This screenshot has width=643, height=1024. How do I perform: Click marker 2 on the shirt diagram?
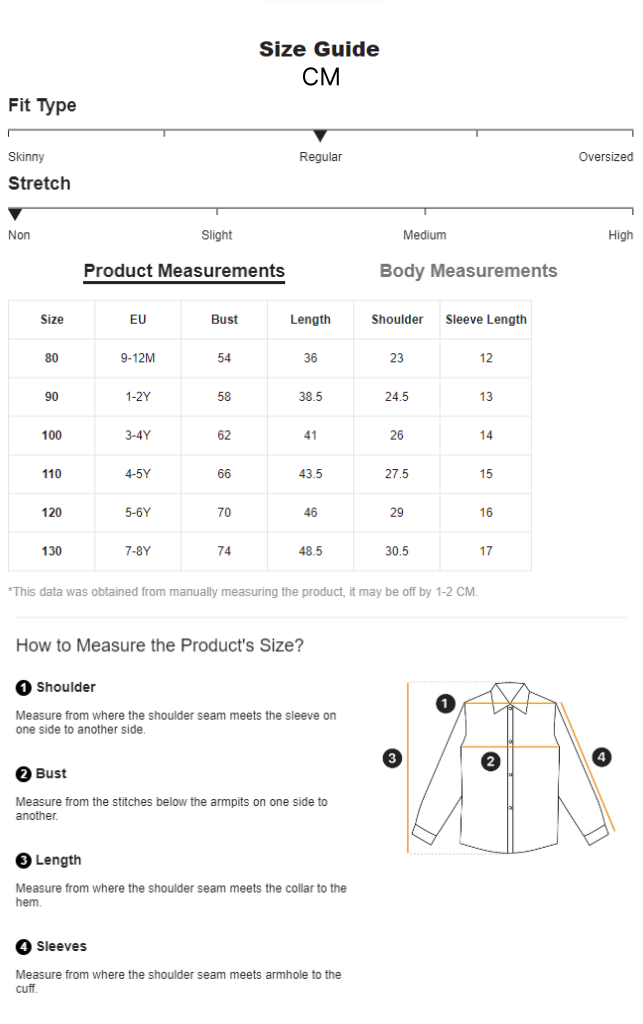[x=490, y=761]
